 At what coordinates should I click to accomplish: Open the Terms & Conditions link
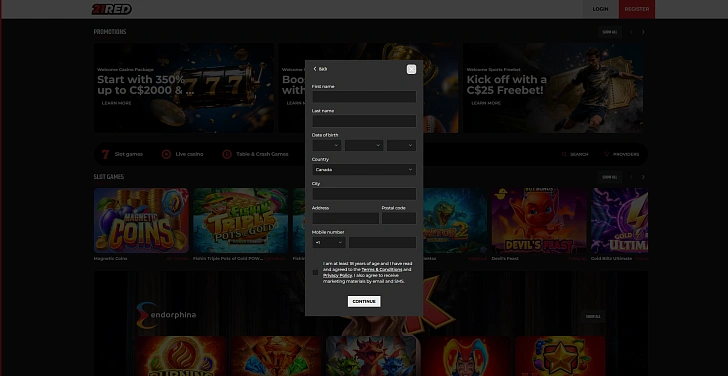point(382,269)
